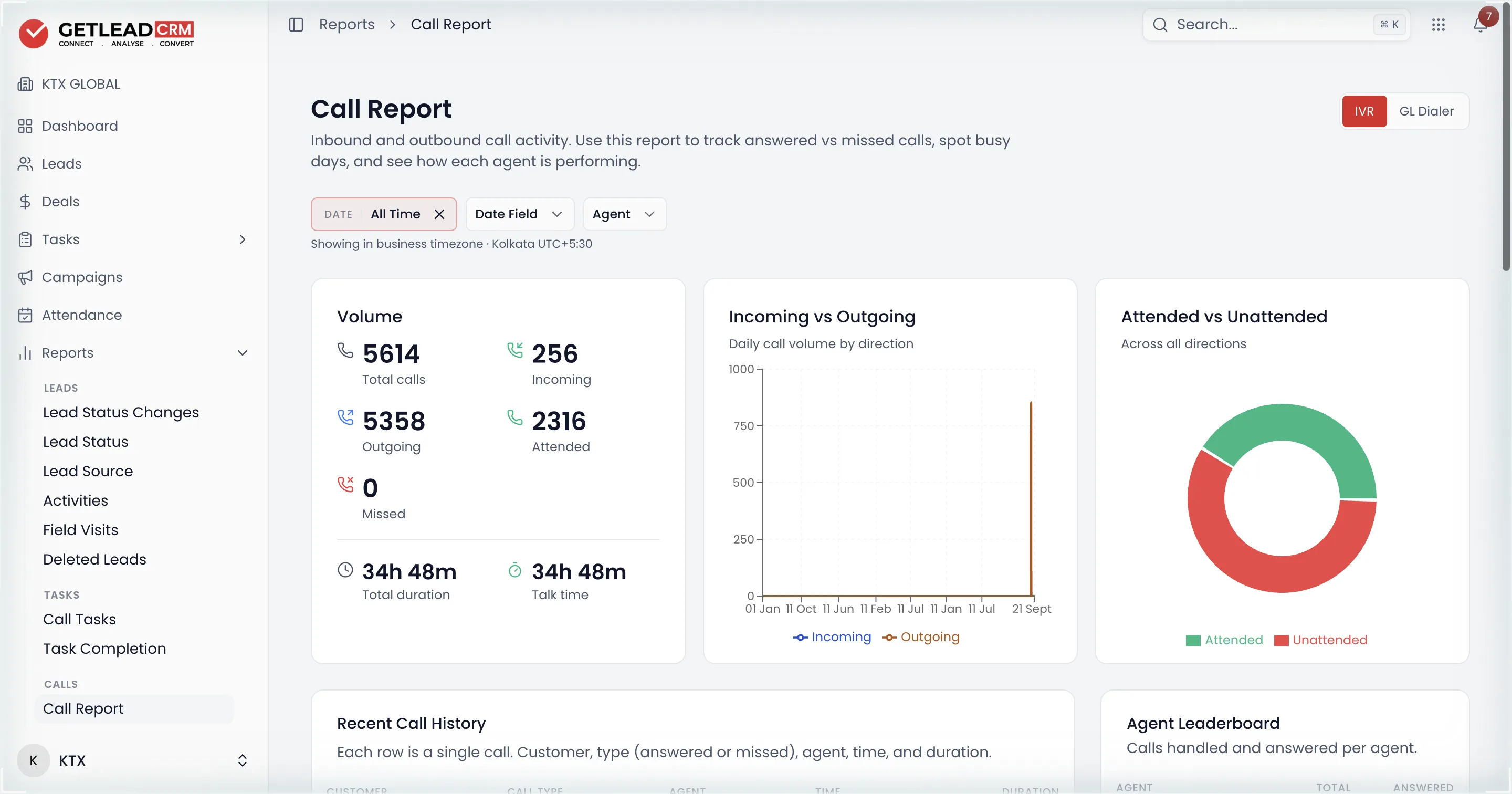
Task: Open the notifications bell
Action: point(1480,25)
